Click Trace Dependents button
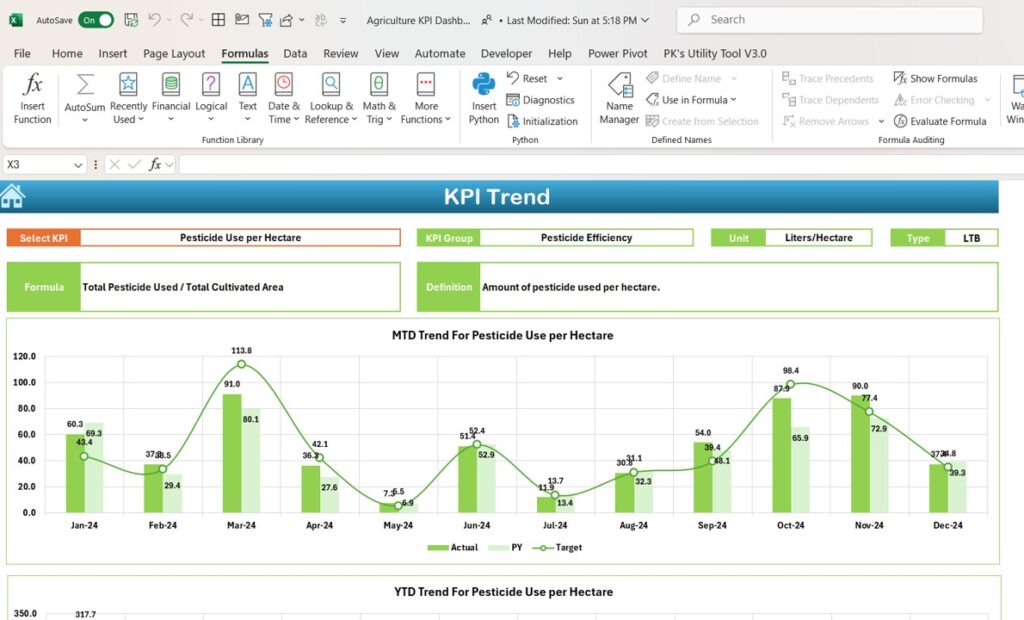This screenshot has width=1024, height=620. tap(830, 100)
